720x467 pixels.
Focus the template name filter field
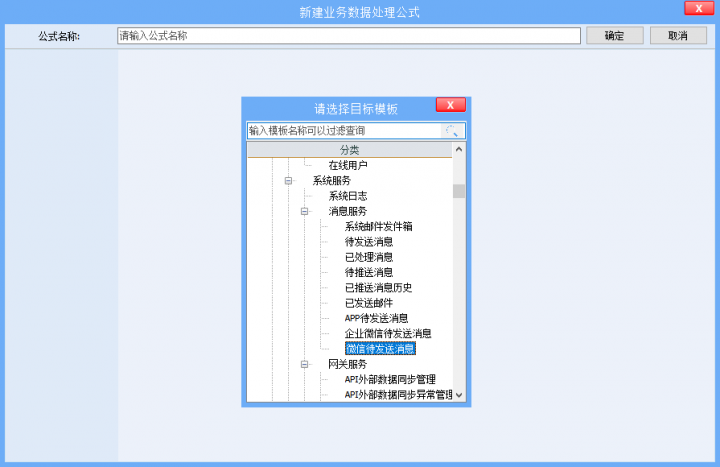click(x=344, y=131)
